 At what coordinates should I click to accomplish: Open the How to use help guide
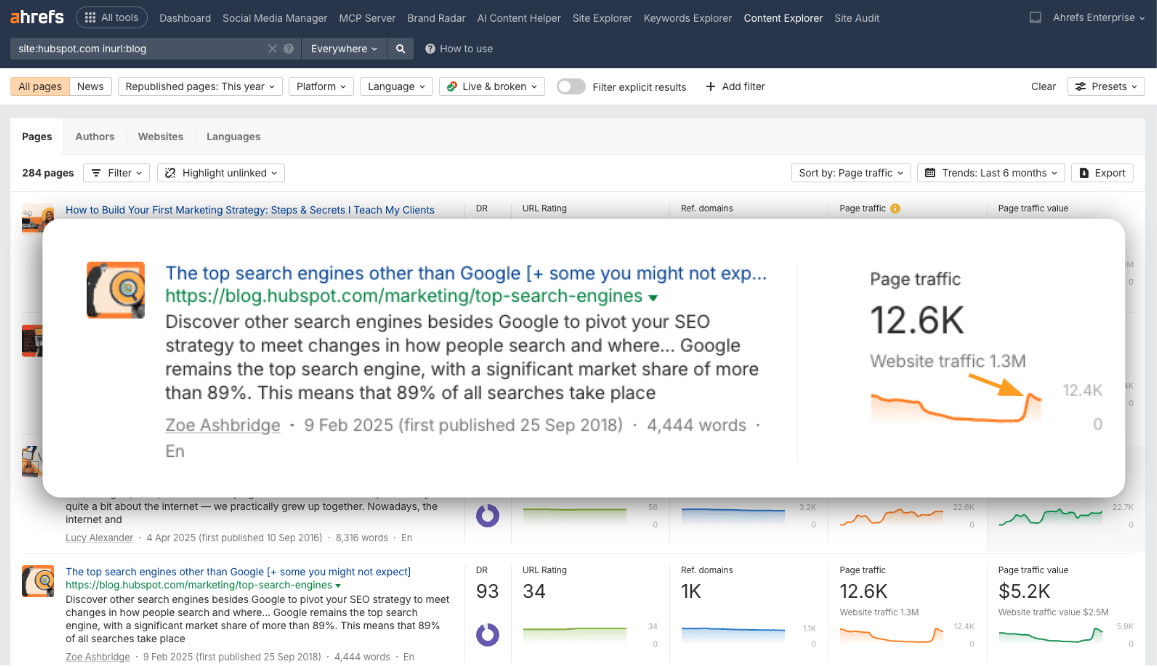click(459, 48)
